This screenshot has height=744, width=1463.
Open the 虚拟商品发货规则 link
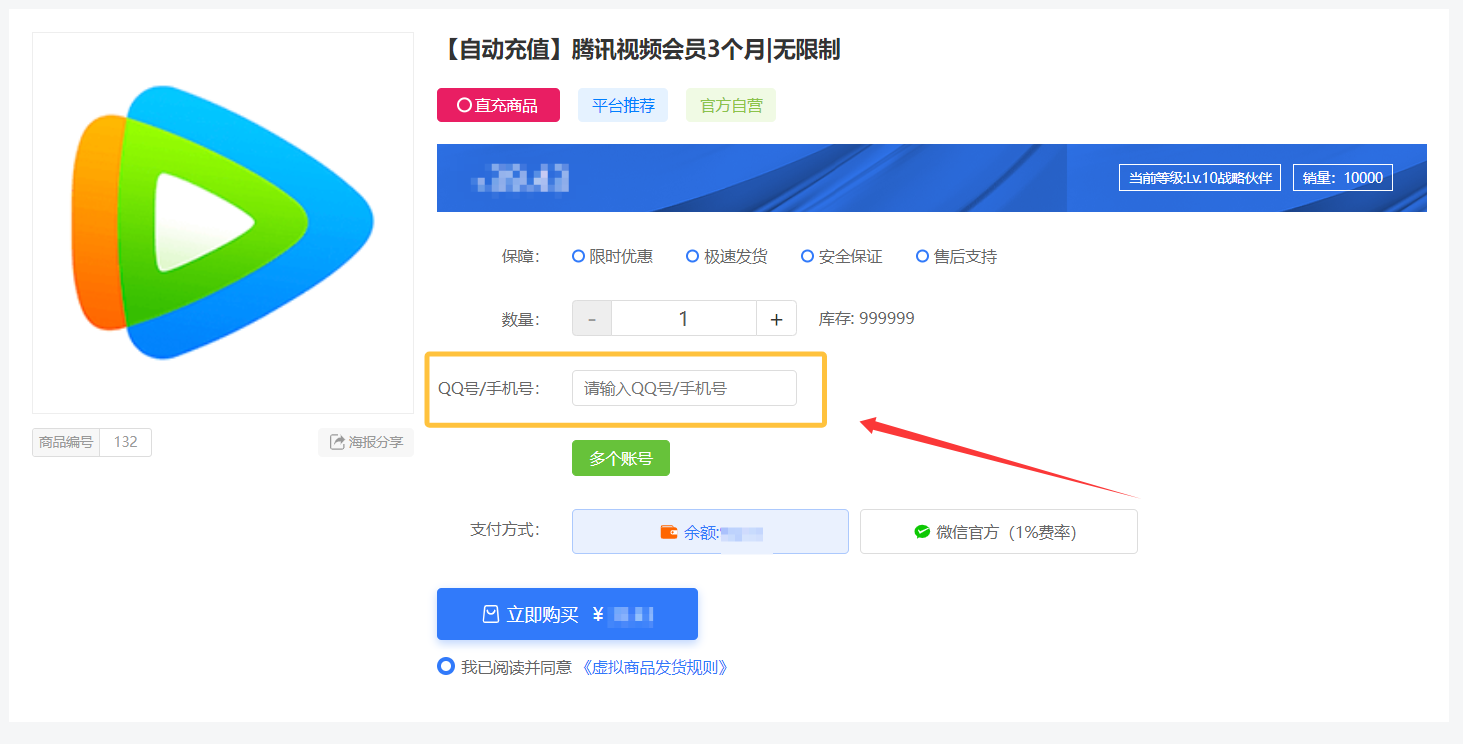point(654,667)
